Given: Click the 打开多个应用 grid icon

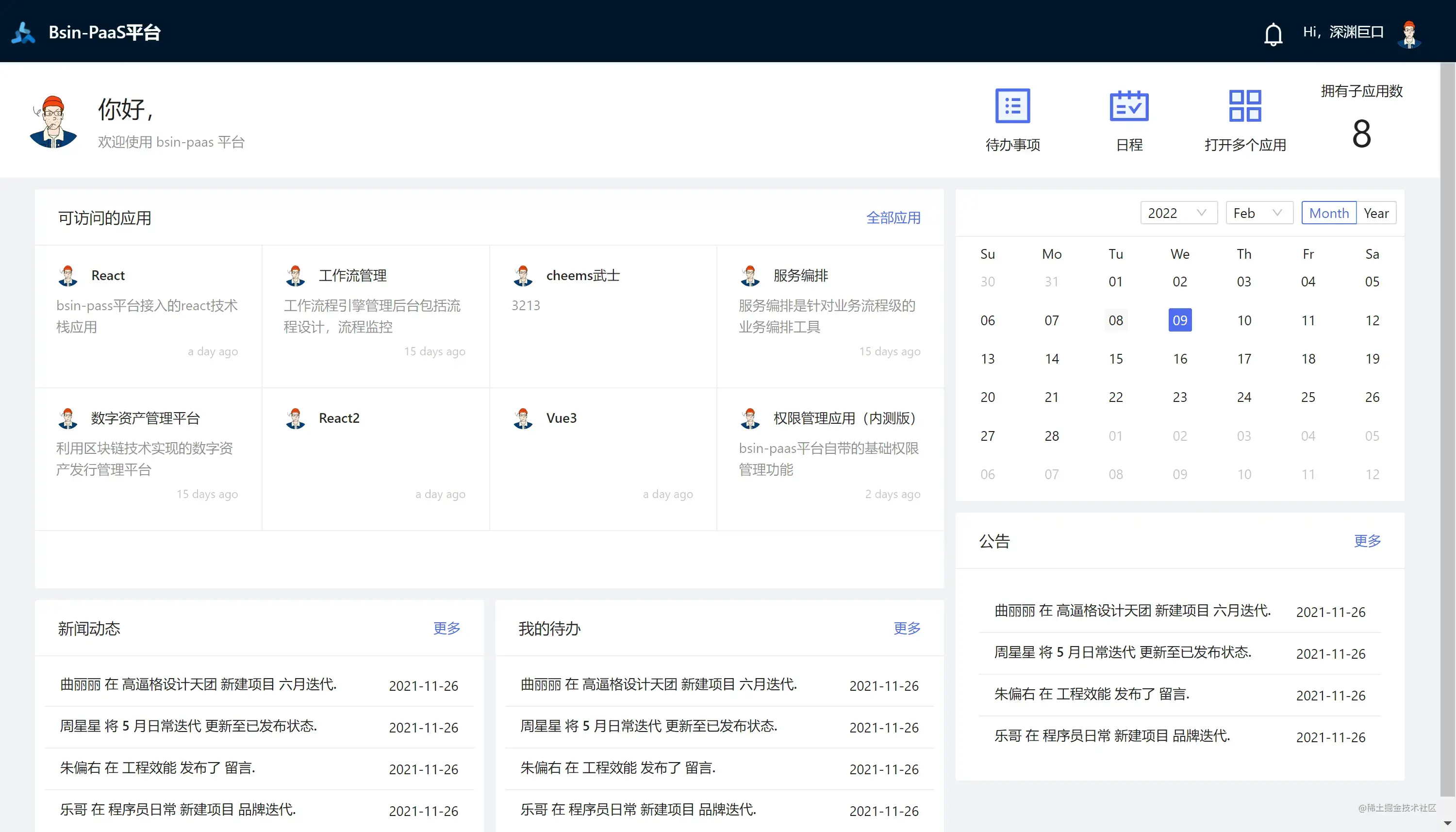Looking at the screenshot, I should tap(1245, 105).
